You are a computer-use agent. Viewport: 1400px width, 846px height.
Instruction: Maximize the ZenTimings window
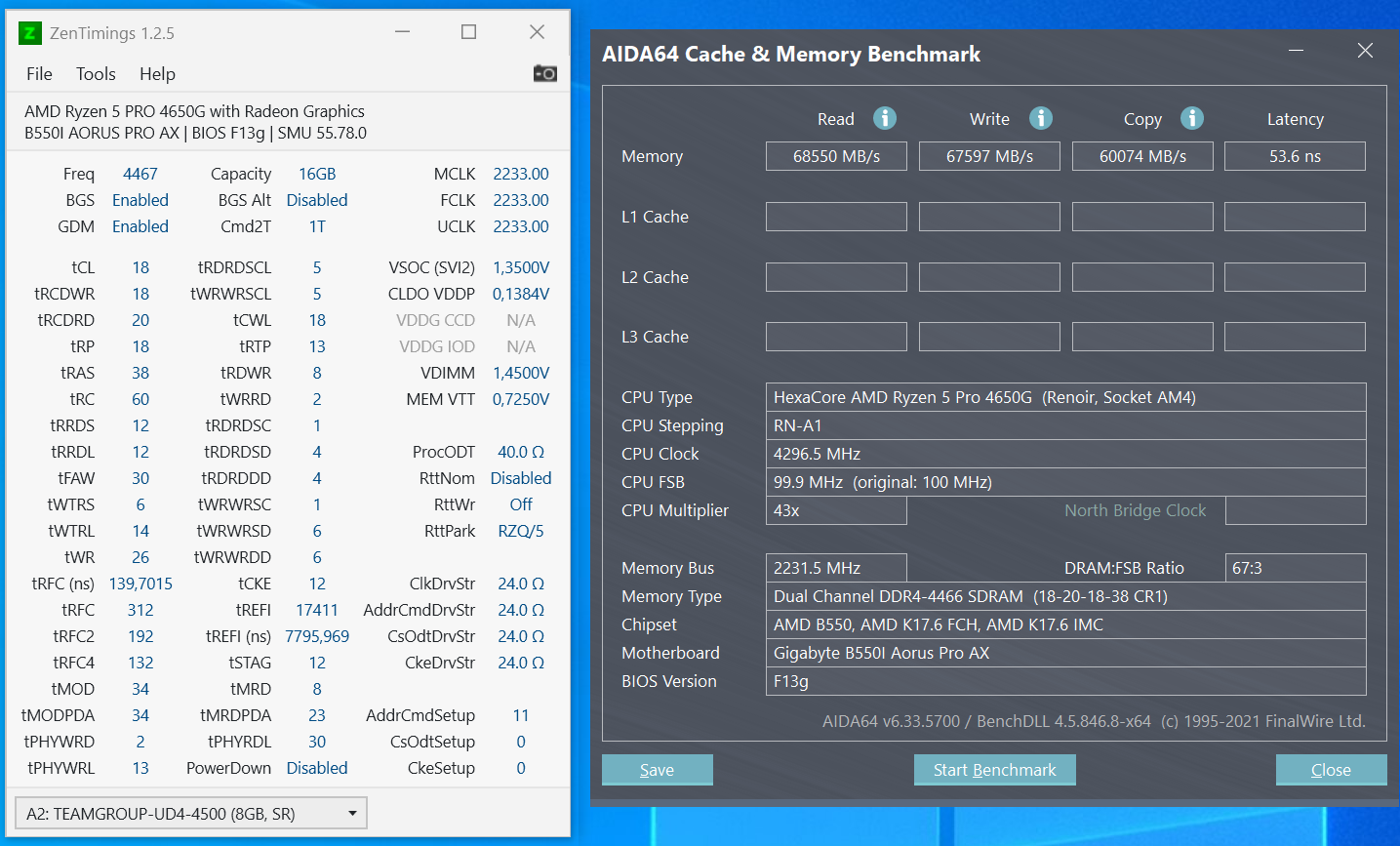pos(469,32)
